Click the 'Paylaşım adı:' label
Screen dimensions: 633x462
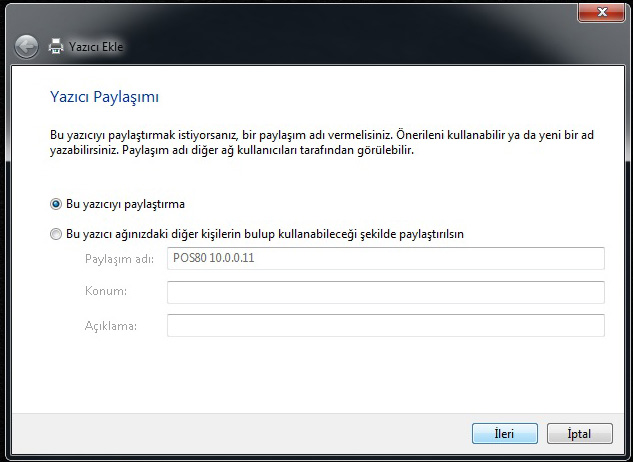(120, 259)
